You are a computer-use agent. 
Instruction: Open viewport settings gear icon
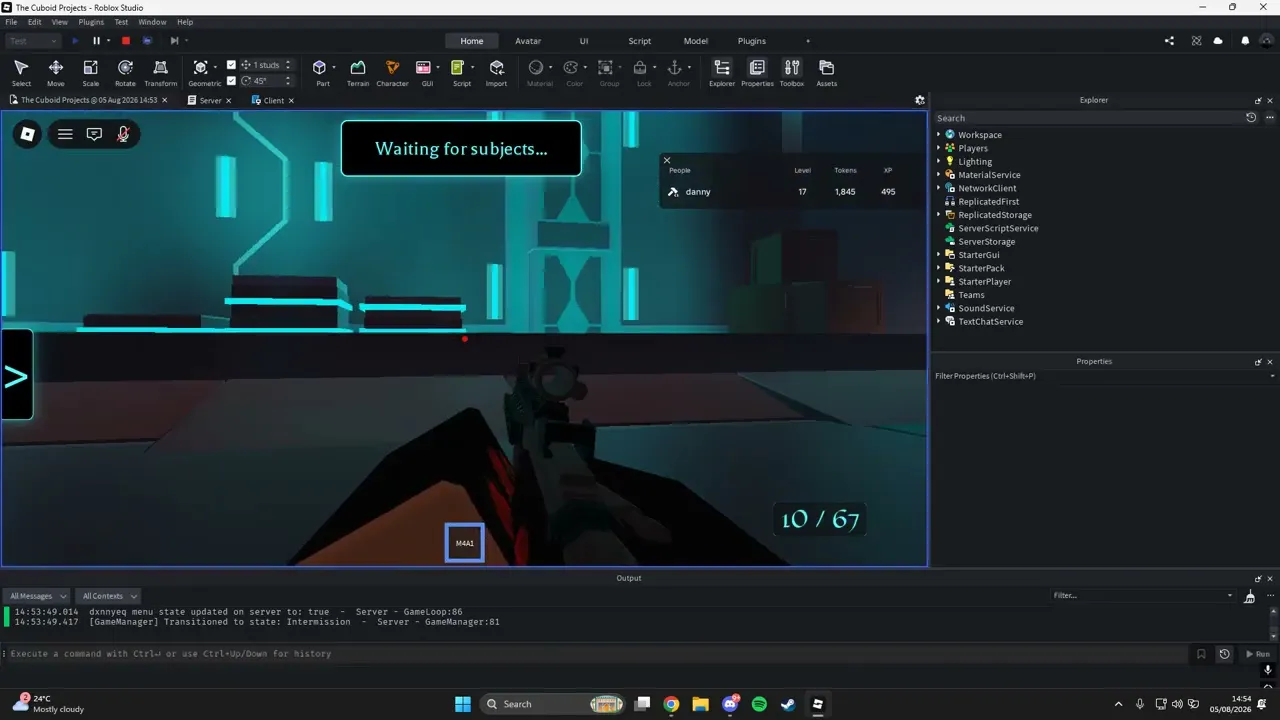coord(920,100)
